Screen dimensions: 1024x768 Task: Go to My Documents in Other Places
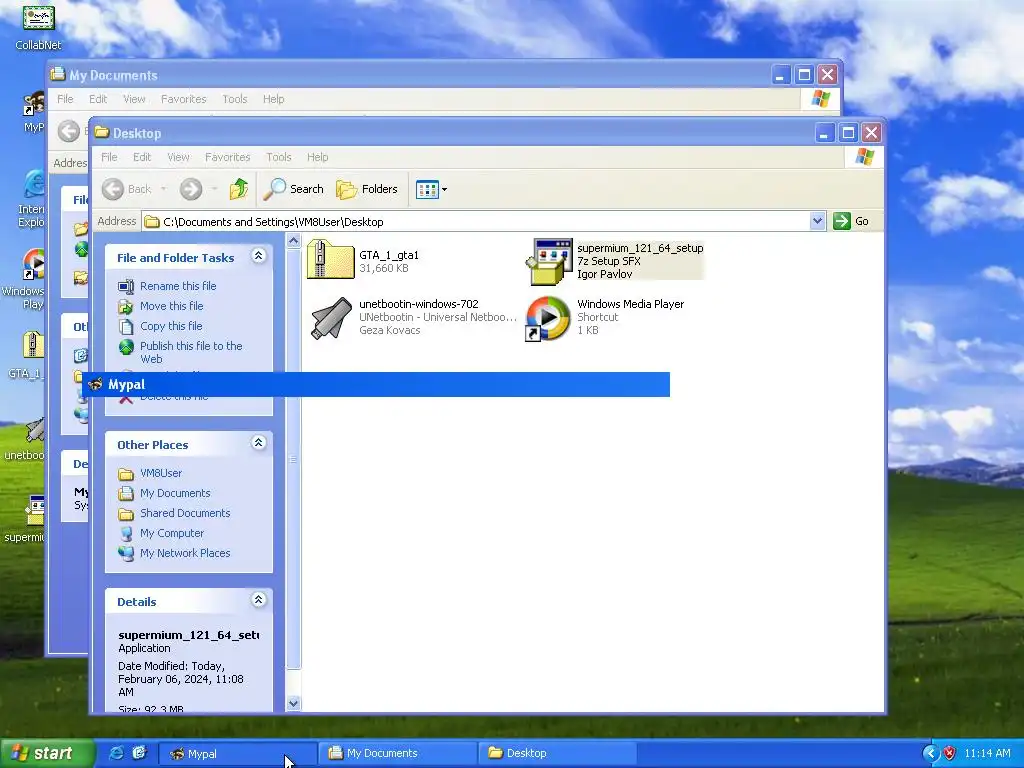pos(175,493)
